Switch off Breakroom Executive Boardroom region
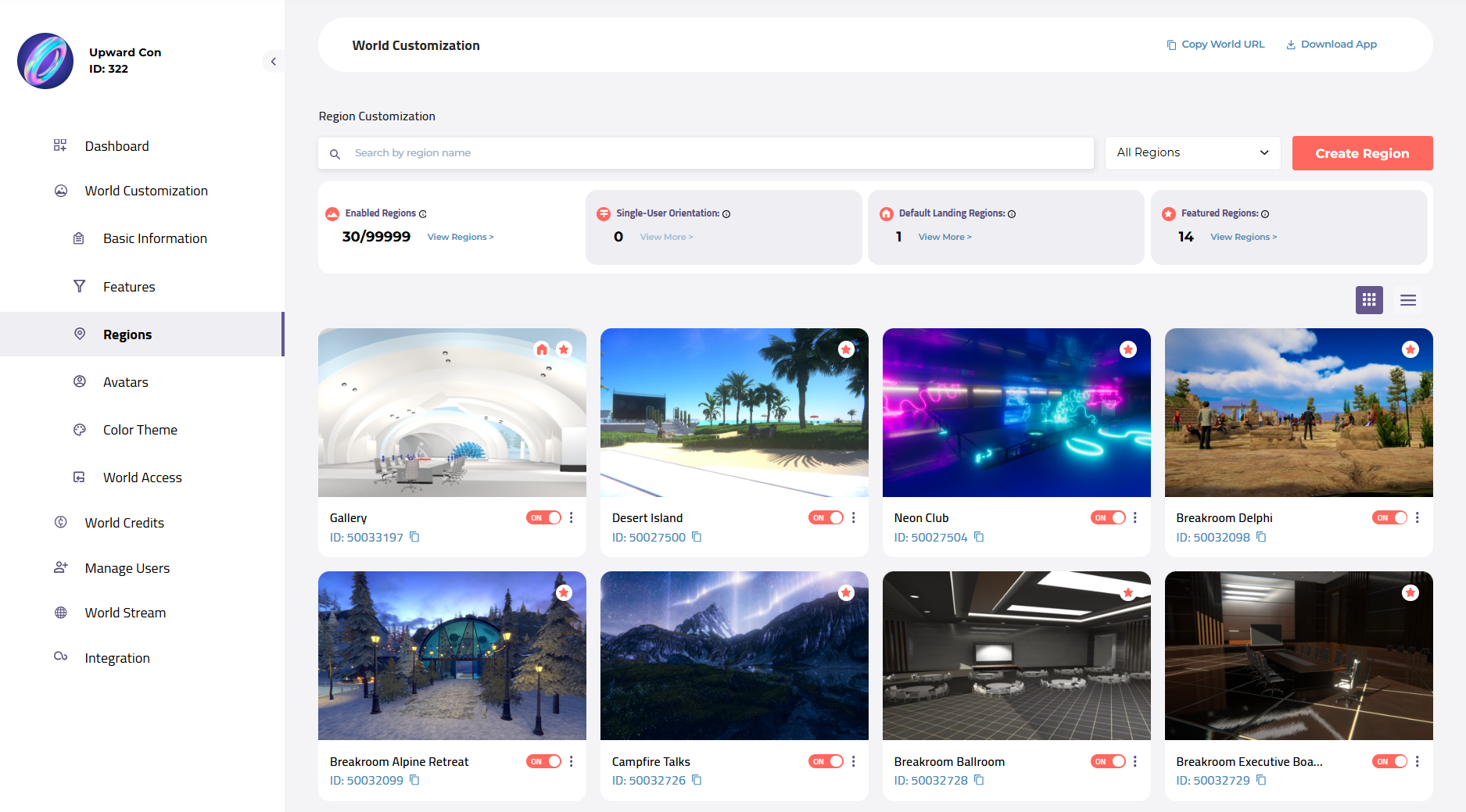Image resolution: width=1466 pixels, height=812 pixels. 1390,761
